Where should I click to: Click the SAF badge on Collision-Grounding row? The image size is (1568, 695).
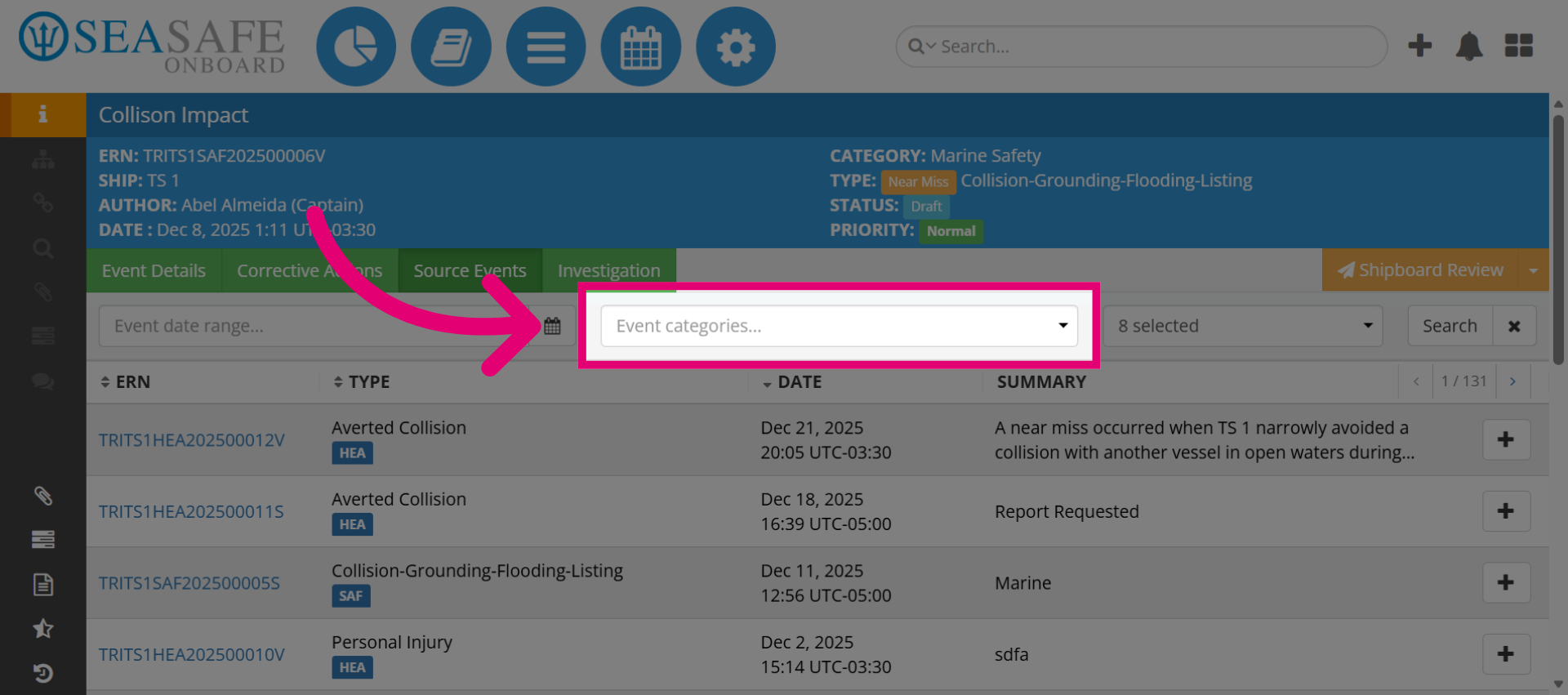[x=351, y=596]
